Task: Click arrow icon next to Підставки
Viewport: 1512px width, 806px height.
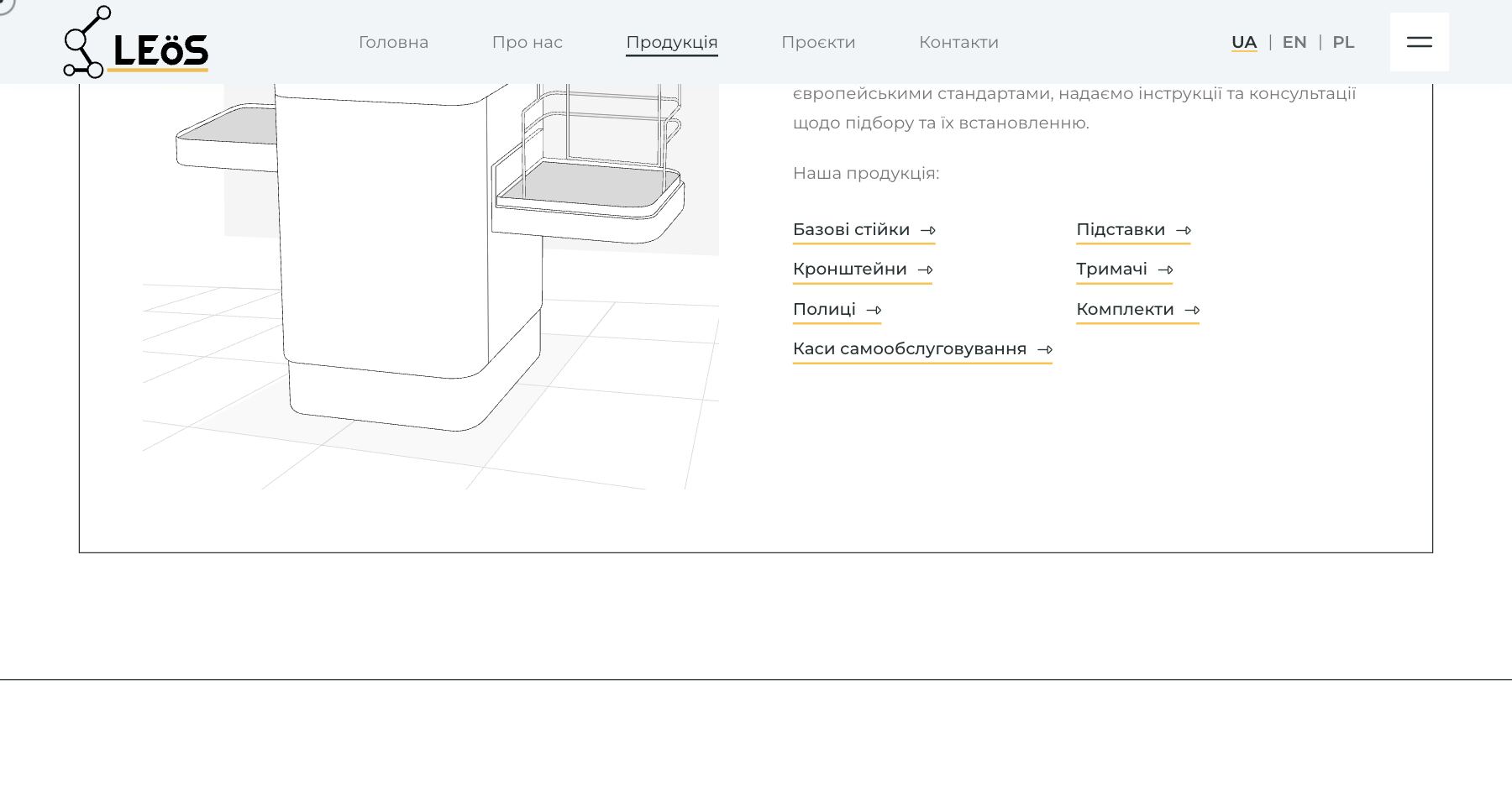Action: [x=1184, y=230]
